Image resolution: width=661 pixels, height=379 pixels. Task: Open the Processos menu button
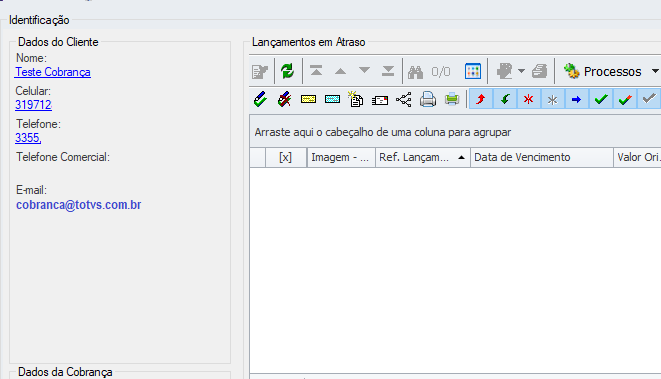[603, 71]
